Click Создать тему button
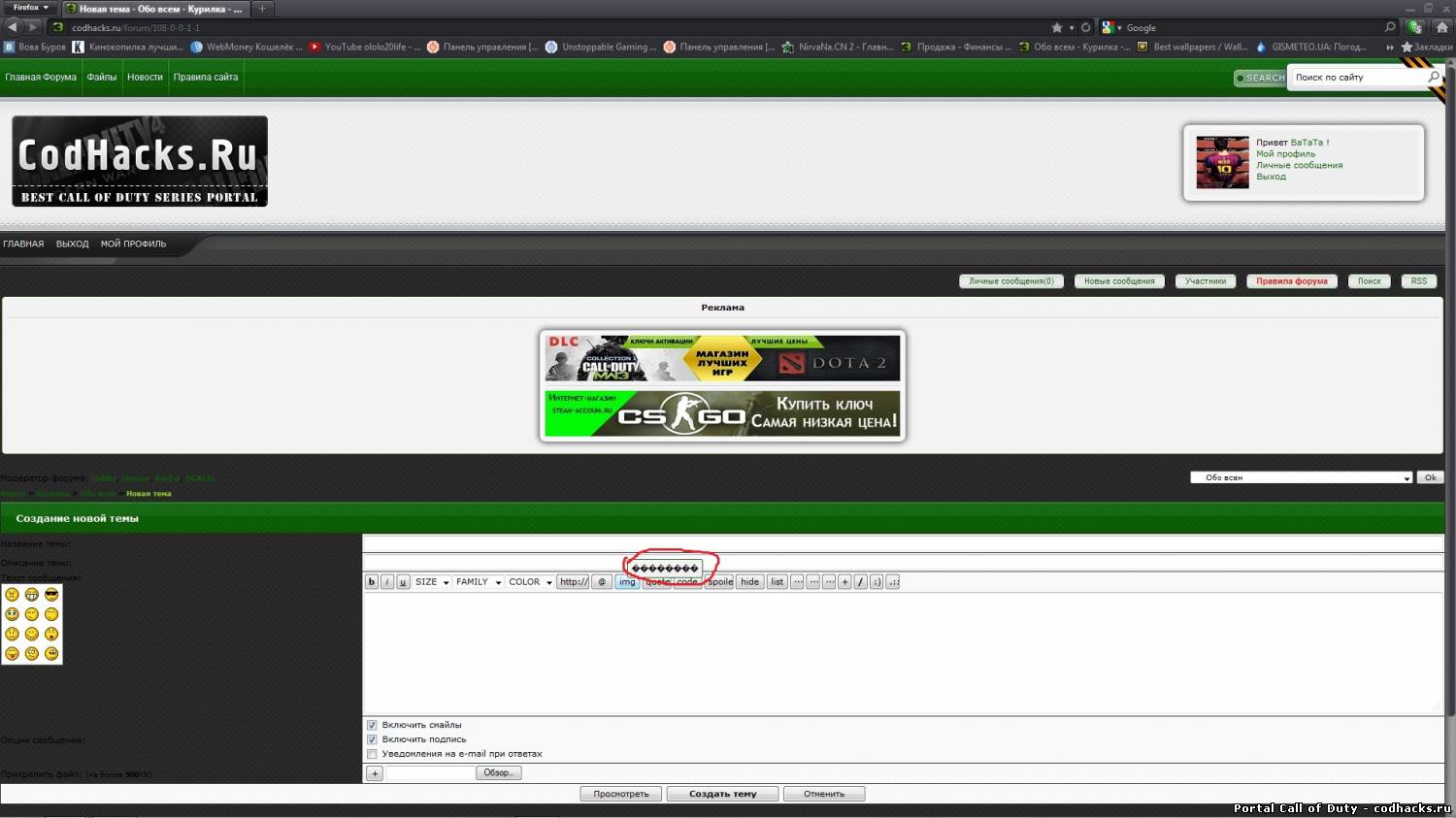The height and width of the screenshot is (818, 1456). pos(722,794)
